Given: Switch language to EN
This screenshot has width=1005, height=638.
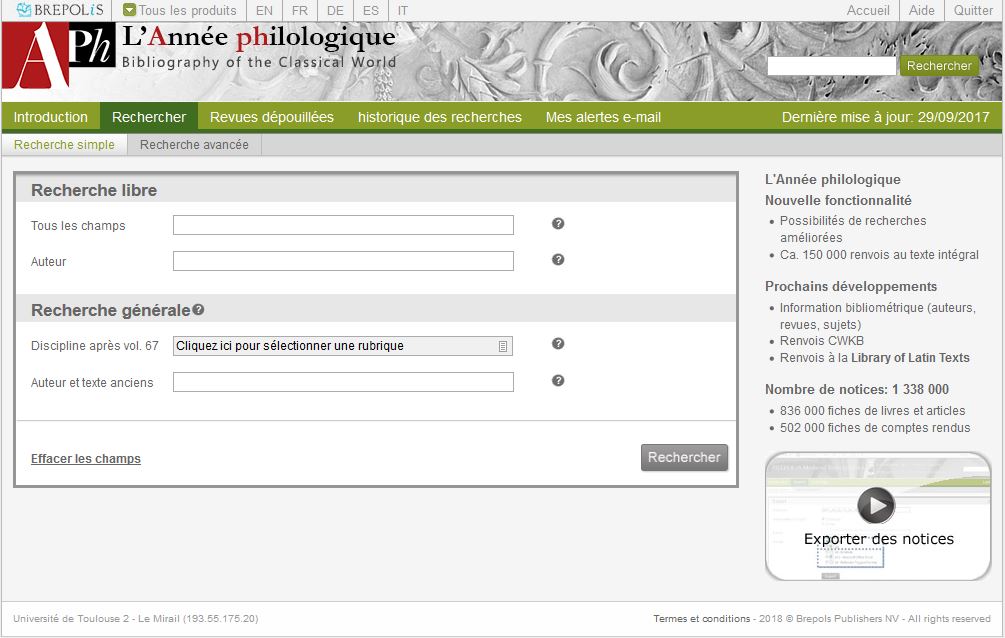Looking at the screenshot, I should point(264,10).
